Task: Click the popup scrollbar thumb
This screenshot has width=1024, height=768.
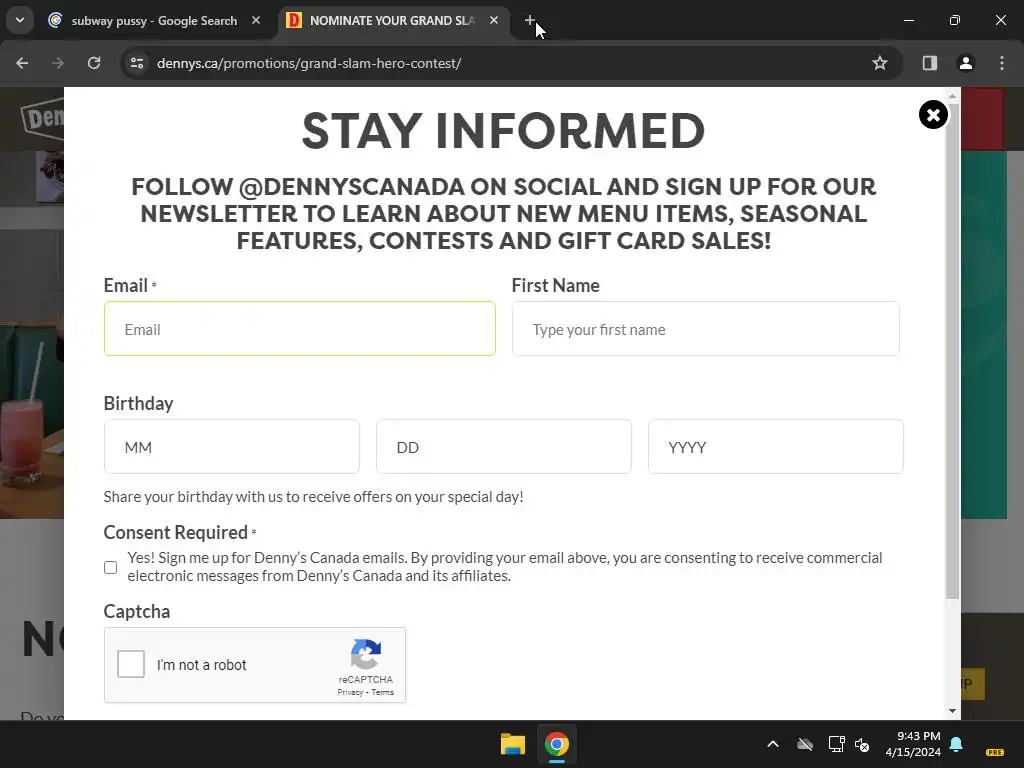Action: point(953,351)
